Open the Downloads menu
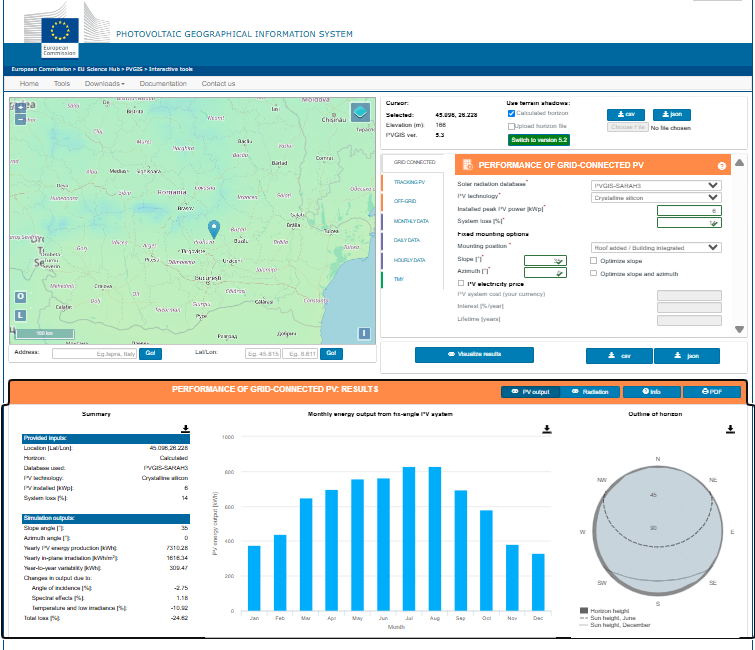755x650 pixels. 104,84
